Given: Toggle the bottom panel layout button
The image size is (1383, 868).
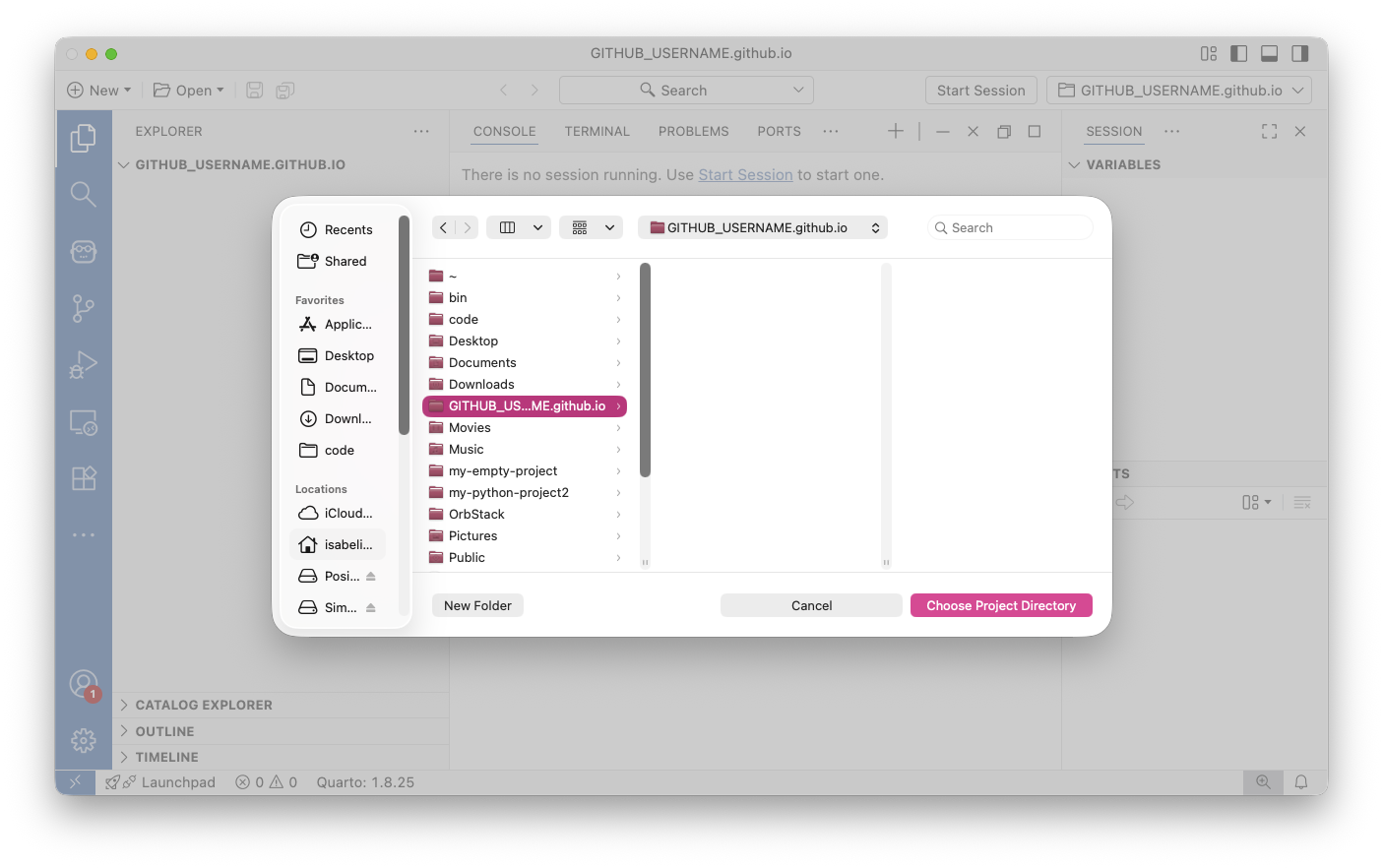Looking at the screenshot, I should [x=1270, y=54].
